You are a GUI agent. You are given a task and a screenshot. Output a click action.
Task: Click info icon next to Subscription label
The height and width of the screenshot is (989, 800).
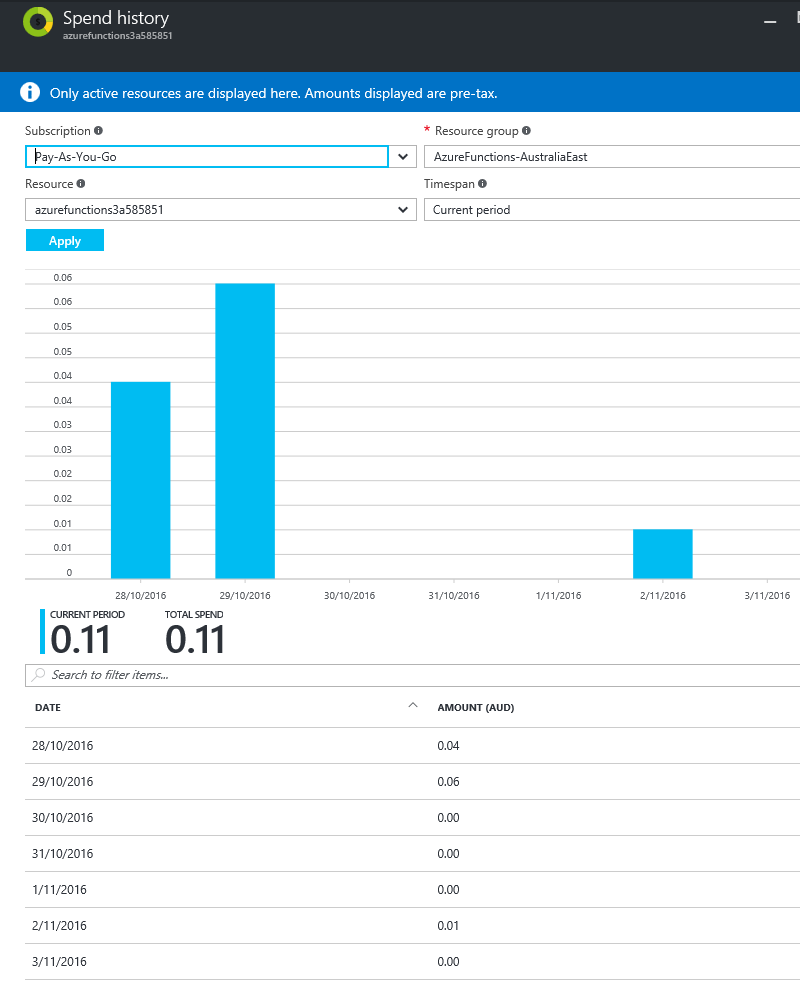98,131
